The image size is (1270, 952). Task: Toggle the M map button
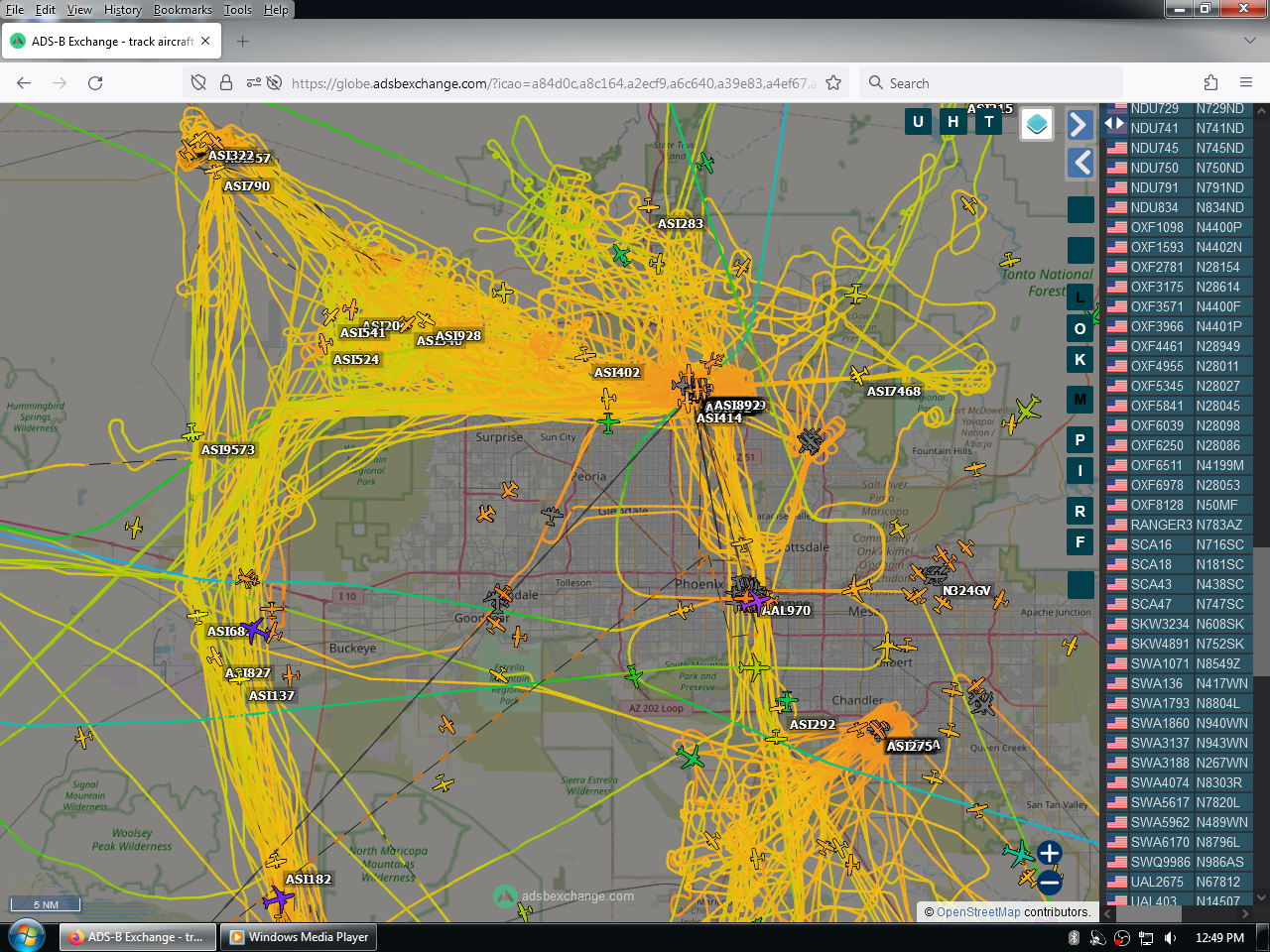coord(1080,400)
